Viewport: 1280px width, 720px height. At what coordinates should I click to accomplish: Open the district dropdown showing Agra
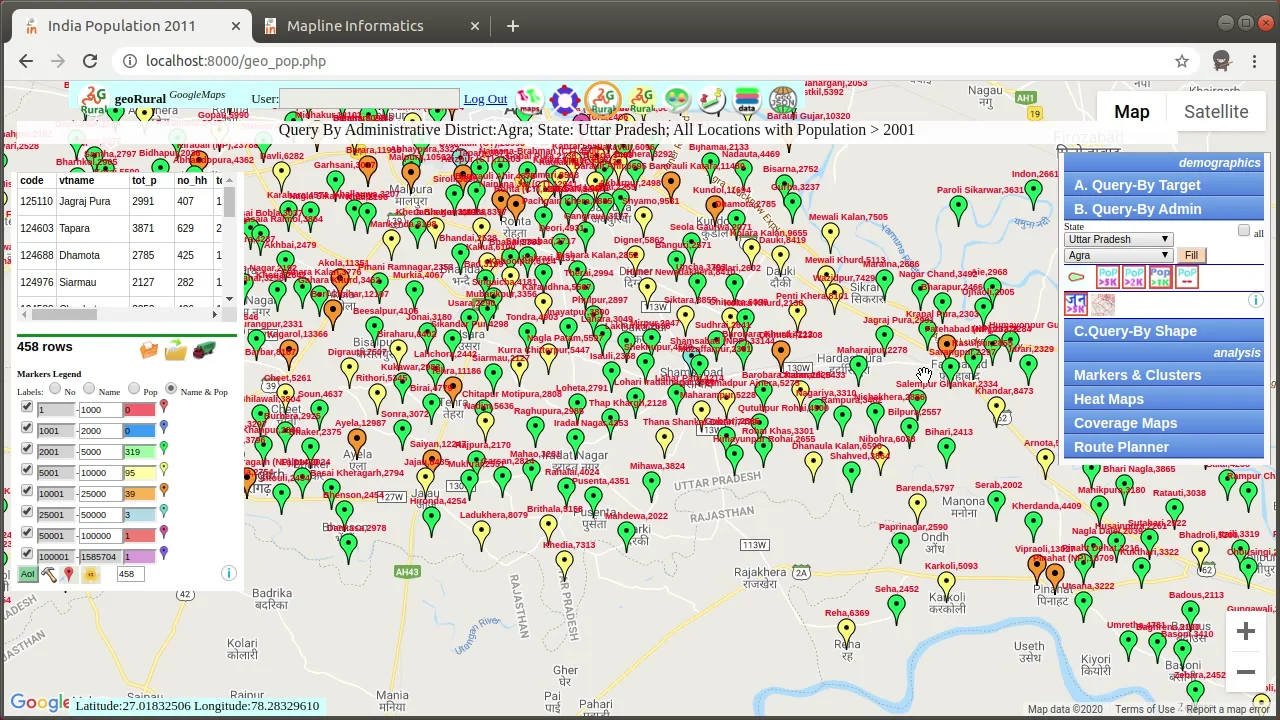tap(1118, 255)
